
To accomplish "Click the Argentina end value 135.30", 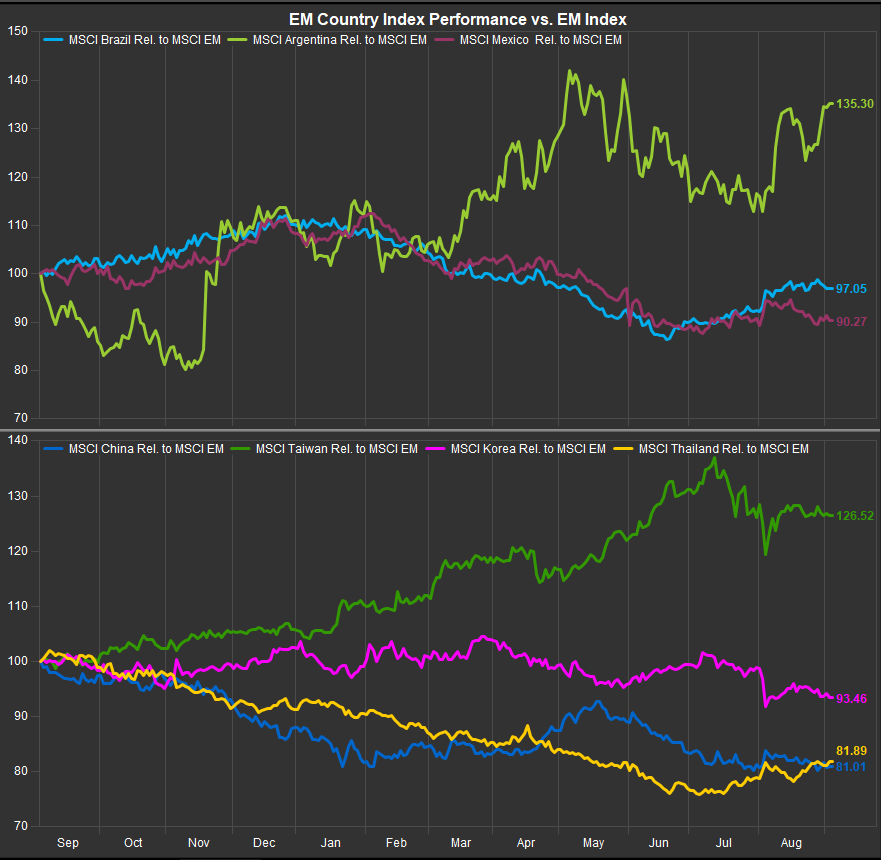I will 855,104.
